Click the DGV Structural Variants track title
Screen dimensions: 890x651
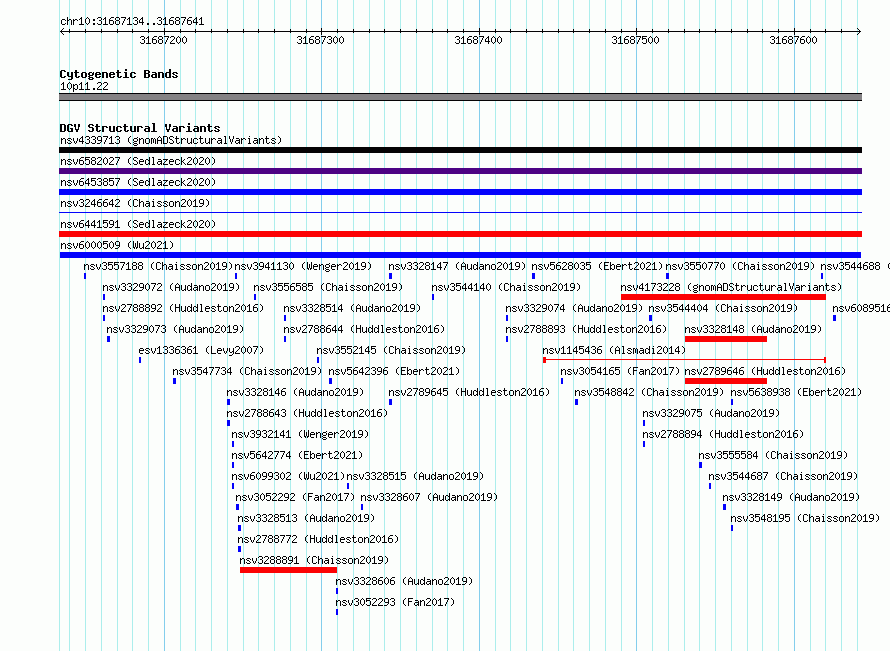tap(140, 128)
